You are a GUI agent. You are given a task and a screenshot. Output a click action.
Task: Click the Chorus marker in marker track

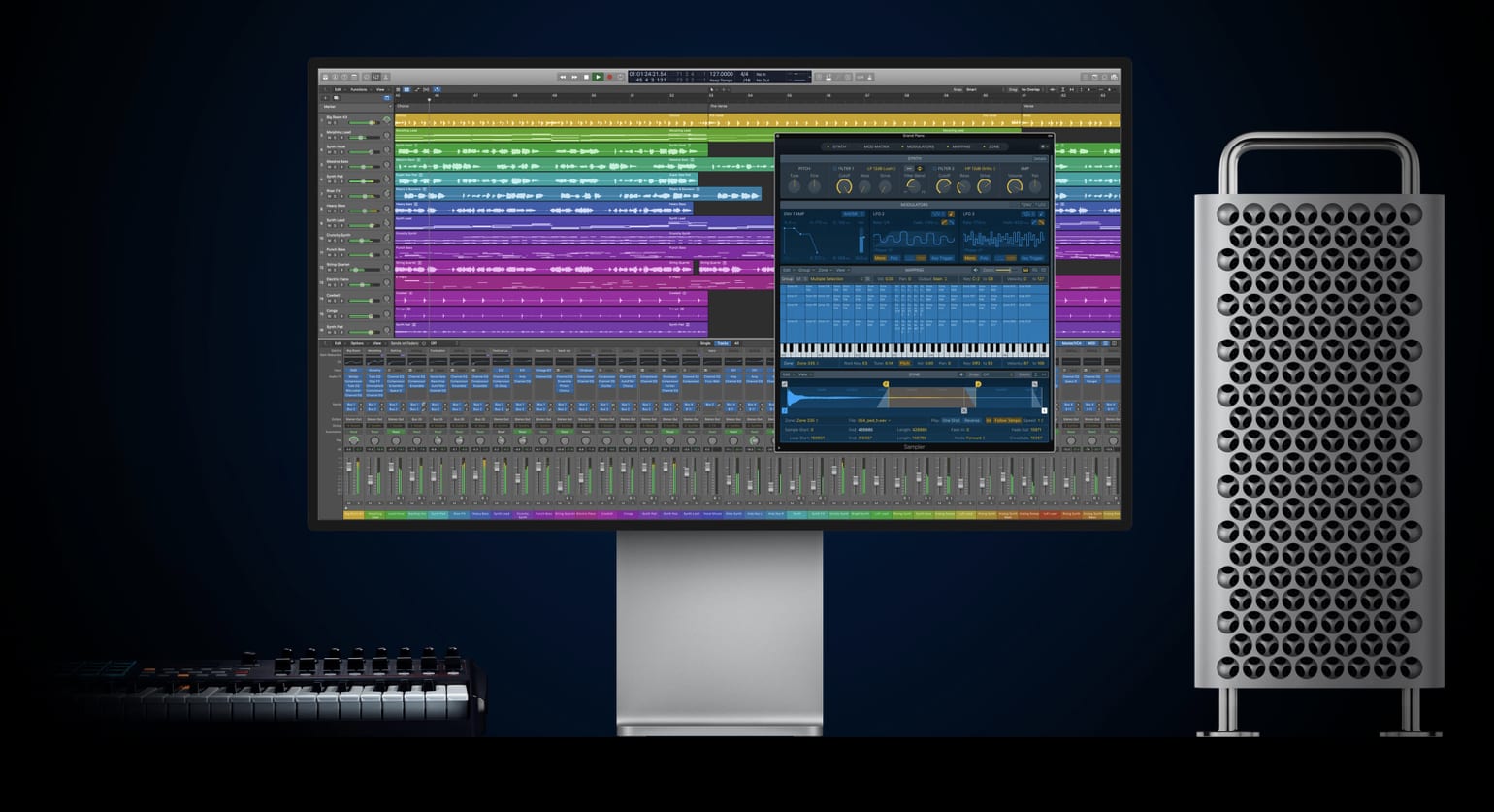(x=403, y=106)
